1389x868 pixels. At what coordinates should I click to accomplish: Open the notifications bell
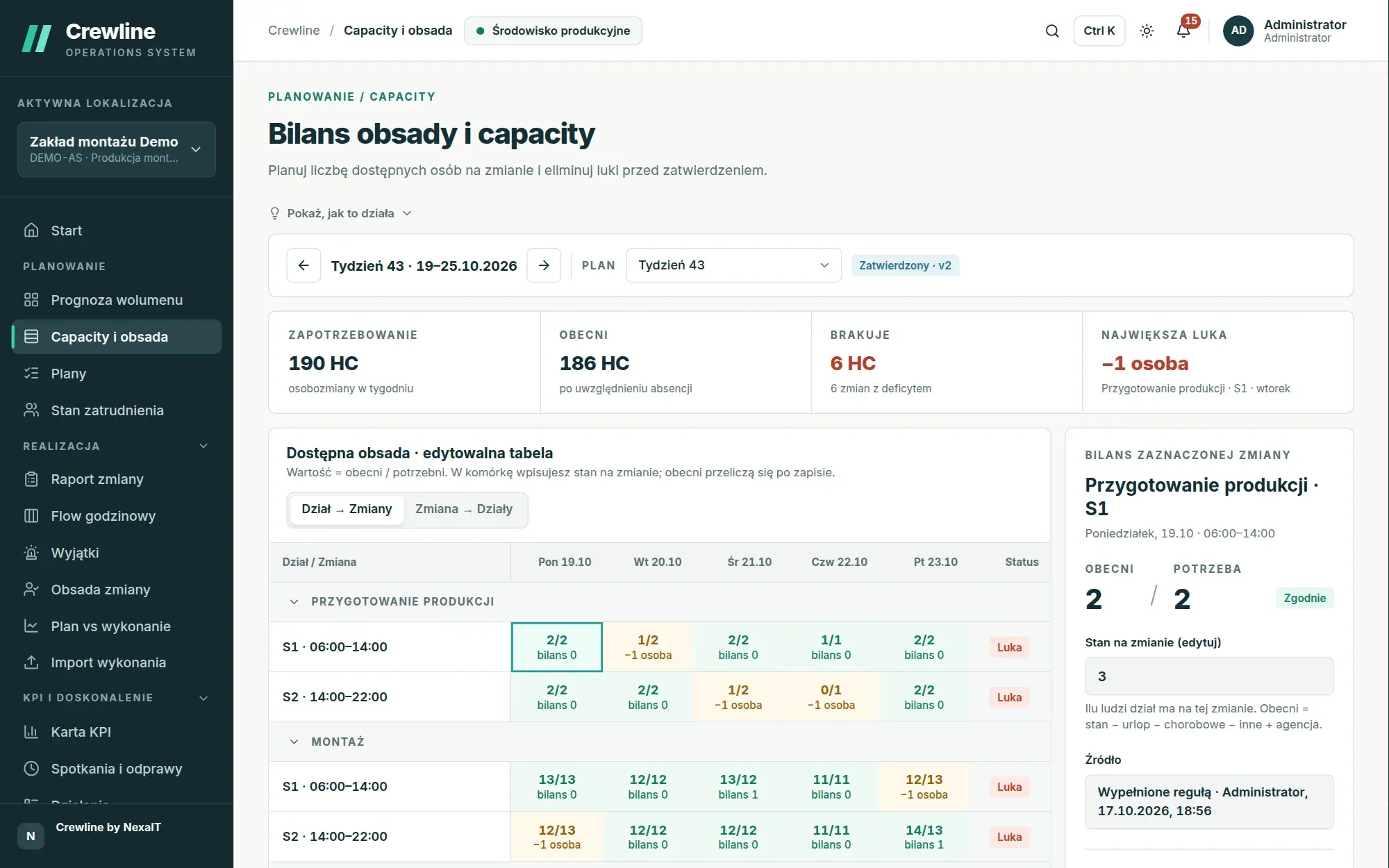pos(1184,31)
